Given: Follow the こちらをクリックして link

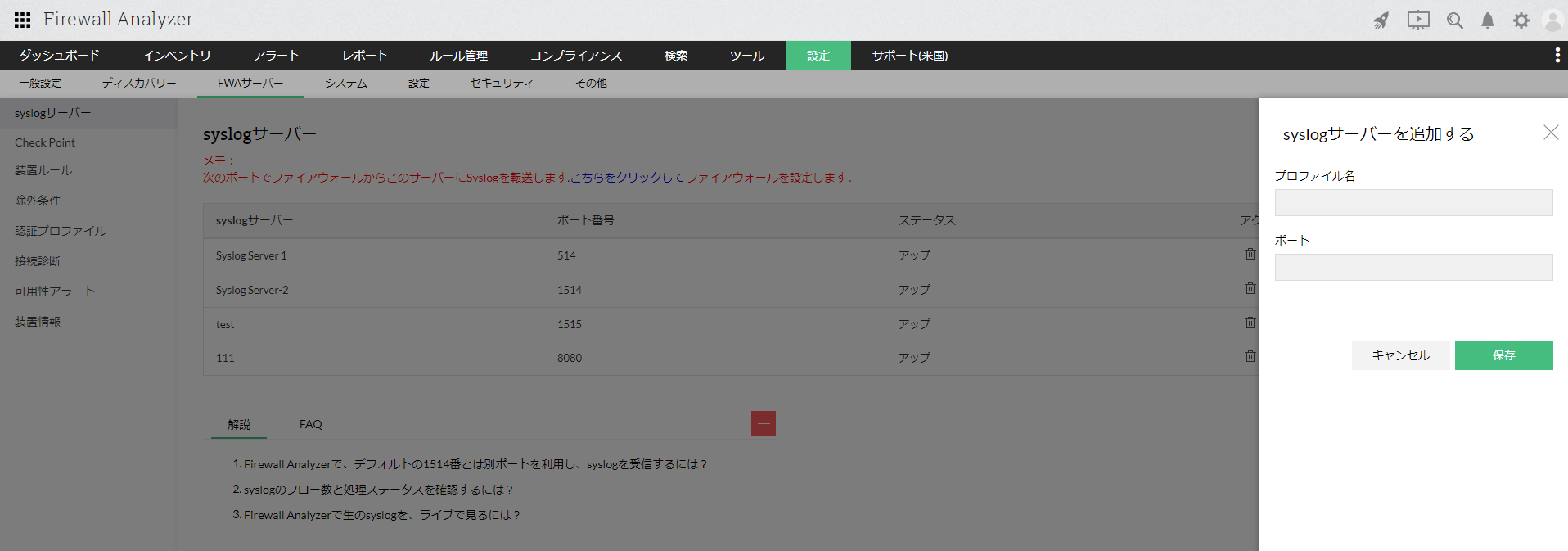Looking at the screenshot, I should tap(627, 178).
